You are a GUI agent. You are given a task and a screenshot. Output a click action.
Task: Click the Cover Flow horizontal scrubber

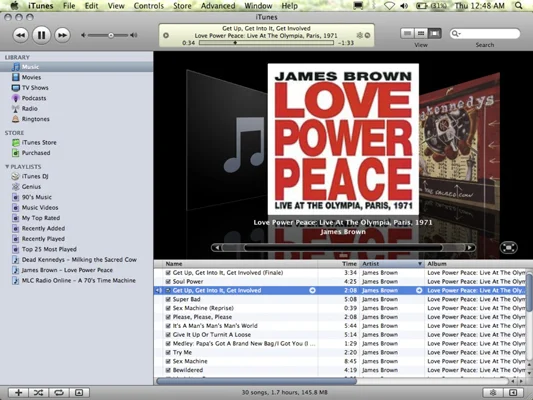click(343, 248)
